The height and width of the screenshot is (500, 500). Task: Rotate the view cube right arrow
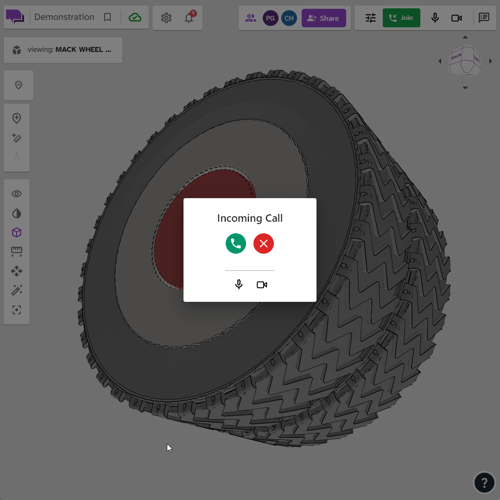coord(490,61)
